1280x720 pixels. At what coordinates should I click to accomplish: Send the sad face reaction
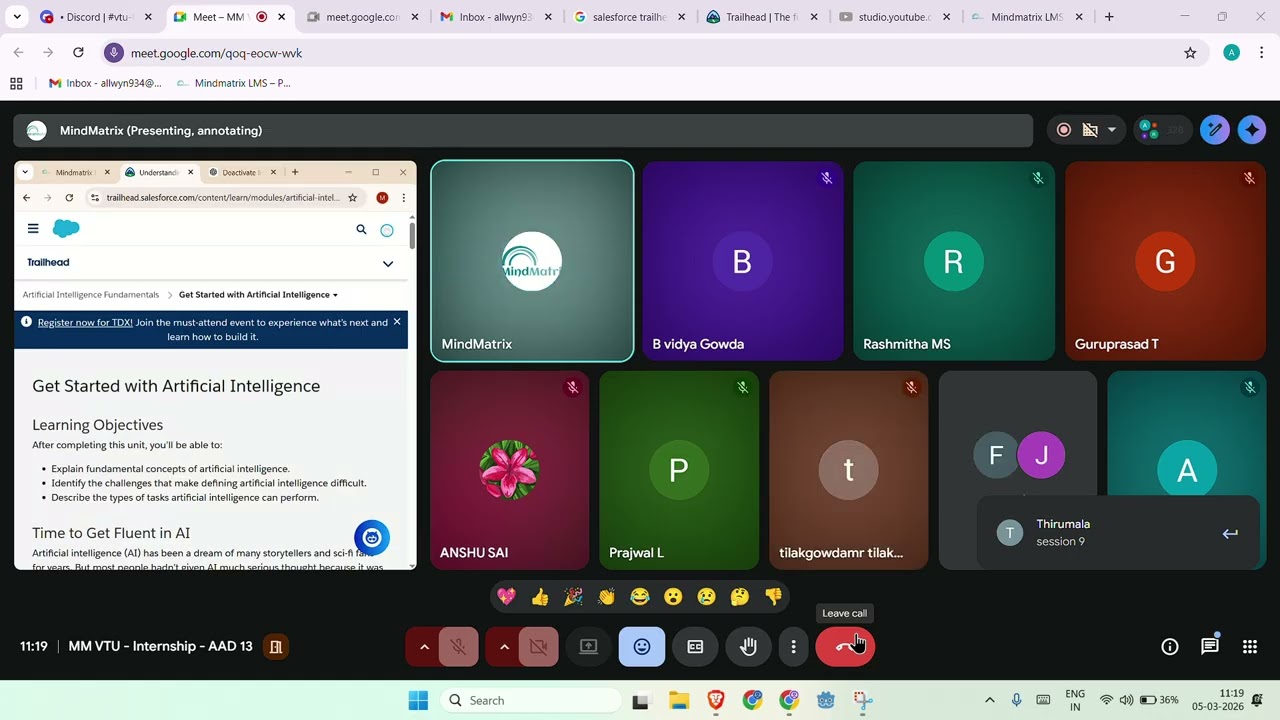[x=707, y=597]
